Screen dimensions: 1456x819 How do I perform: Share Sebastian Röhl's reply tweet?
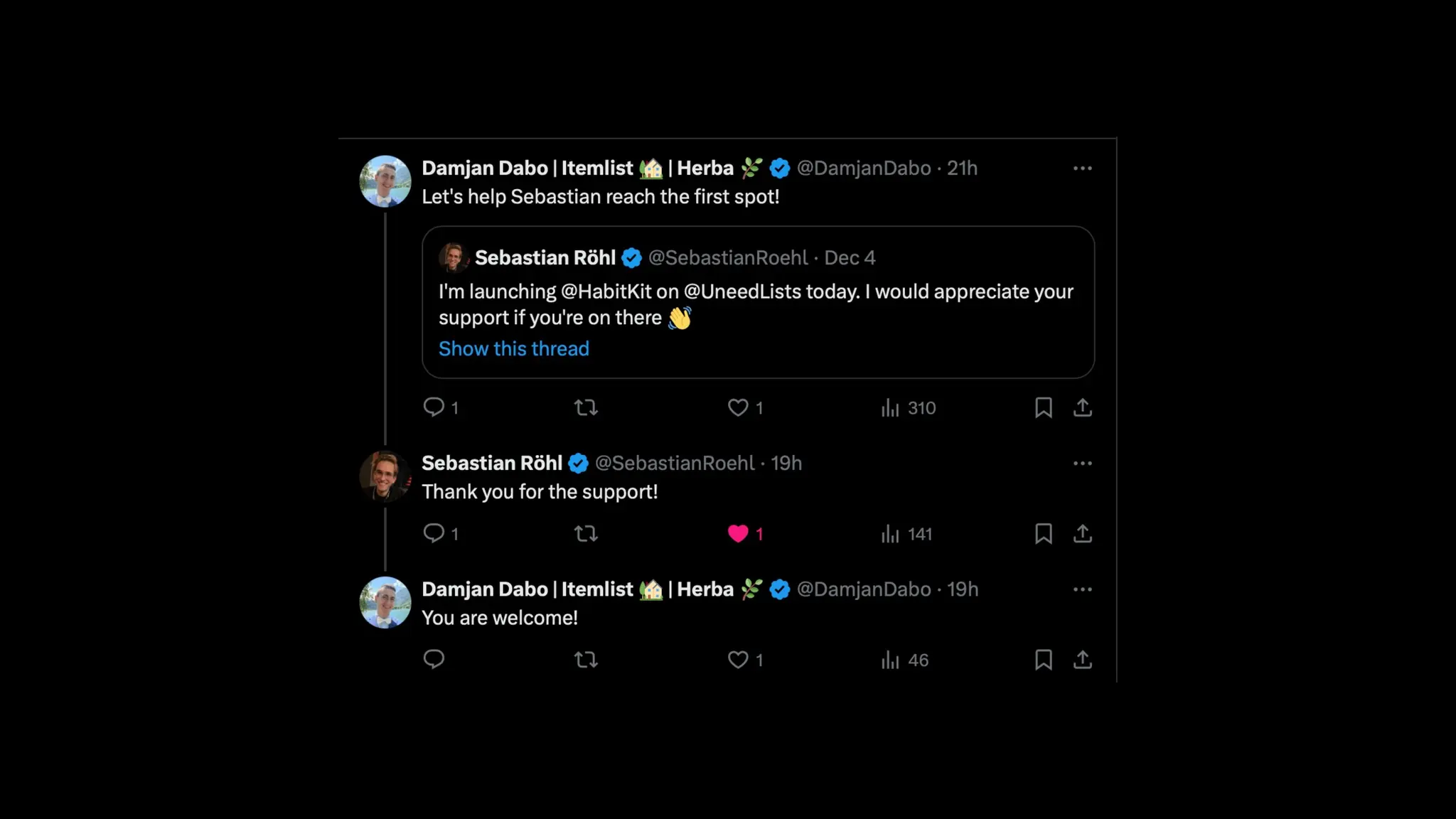click(x=1082, y=533)
